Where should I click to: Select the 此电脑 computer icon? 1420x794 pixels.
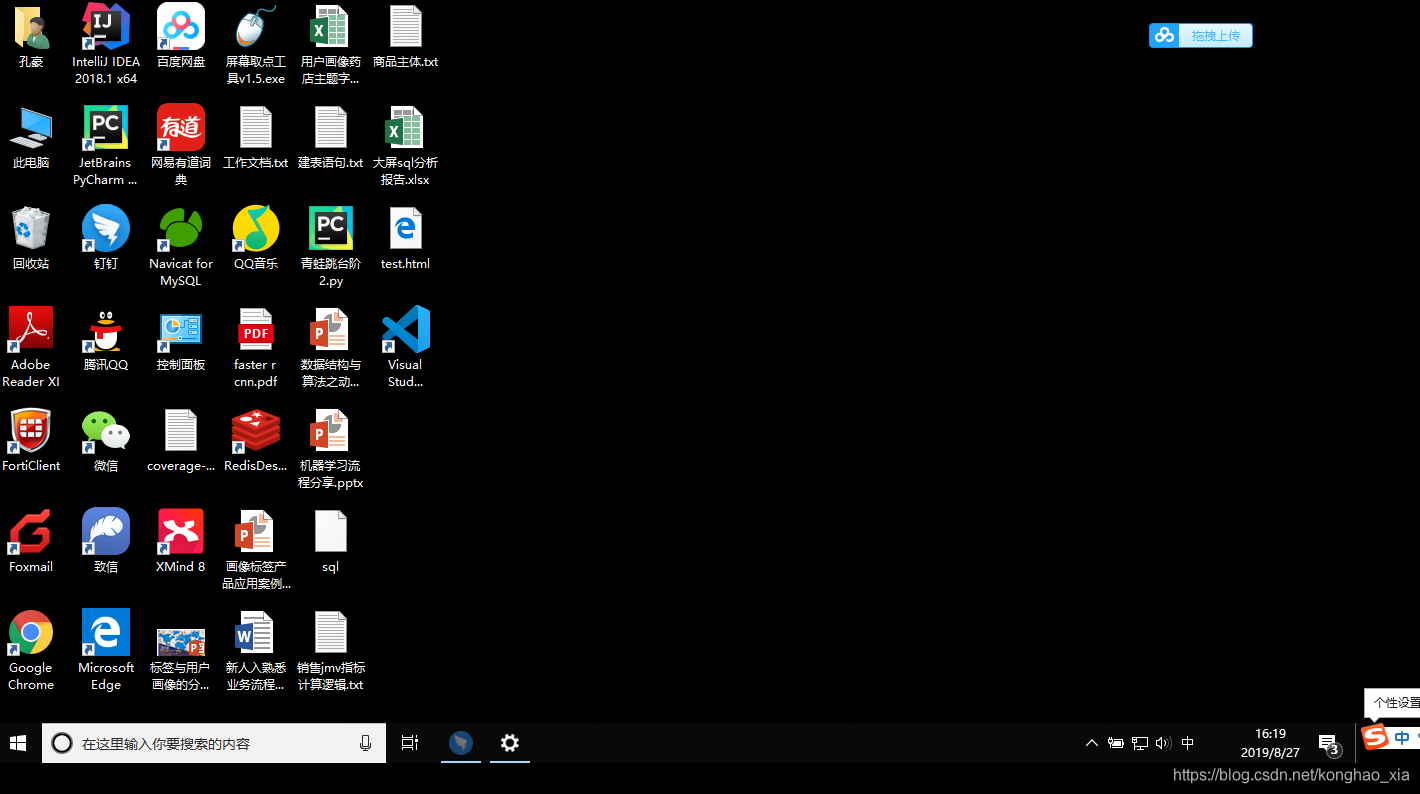coord(31,138)
